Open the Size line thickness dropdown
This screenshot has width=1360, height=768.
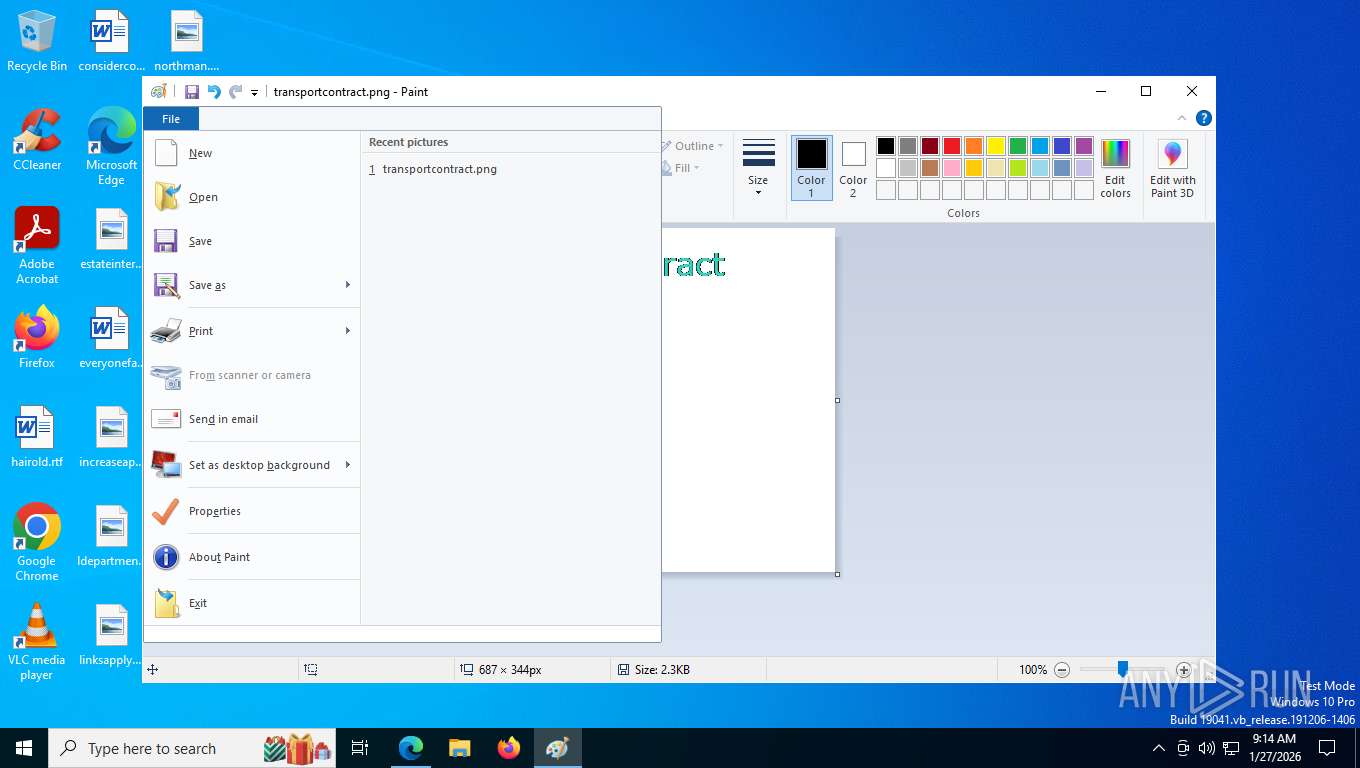758,167
